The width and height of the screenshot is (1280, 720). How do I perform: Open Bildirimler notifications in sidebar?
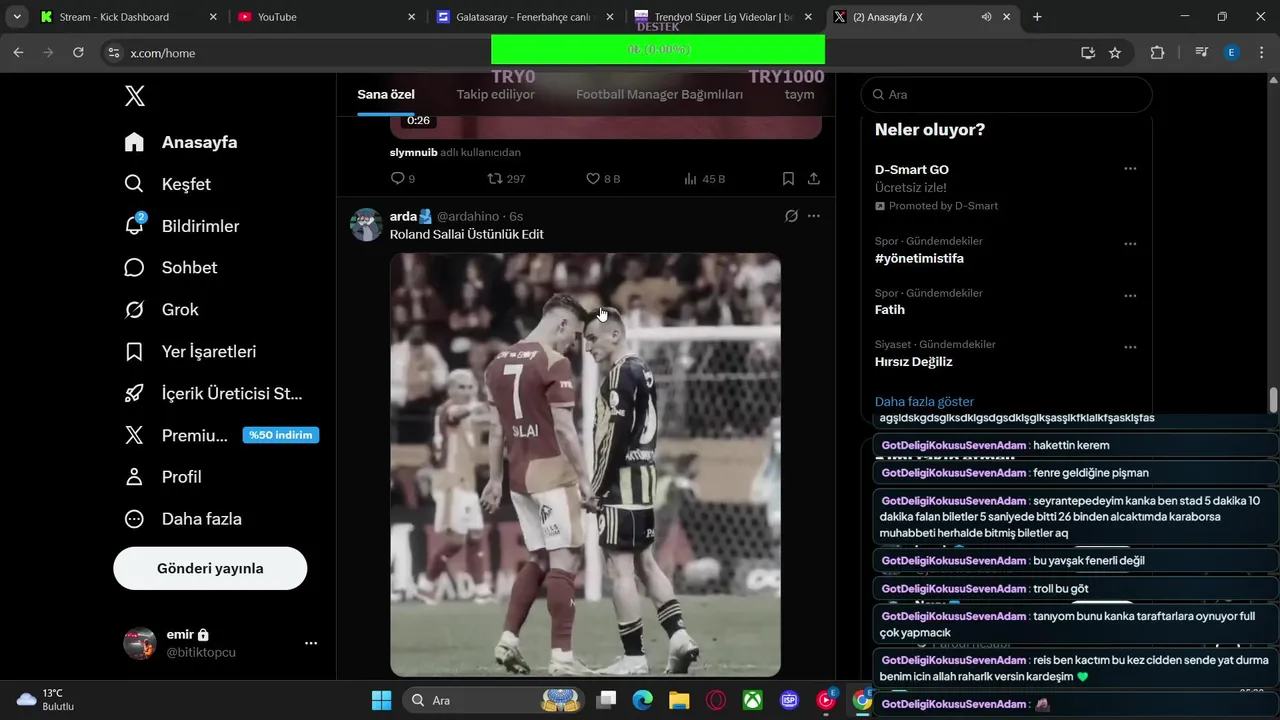point(181,226)
